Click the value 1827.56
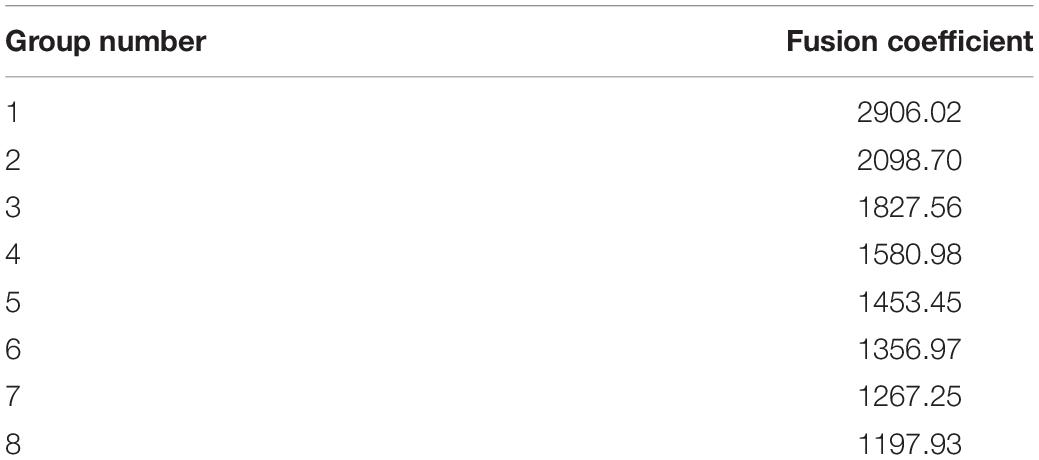 (908, 207)
